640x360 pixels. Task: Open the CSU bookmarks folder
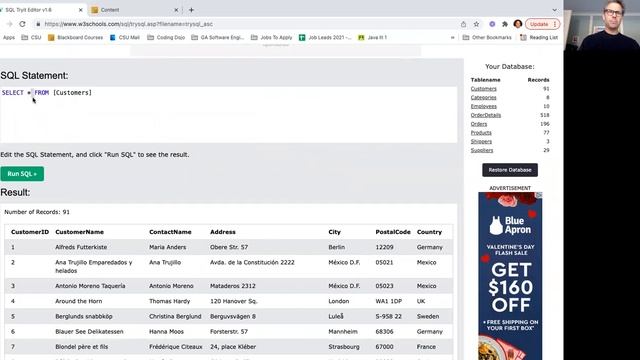31,38
